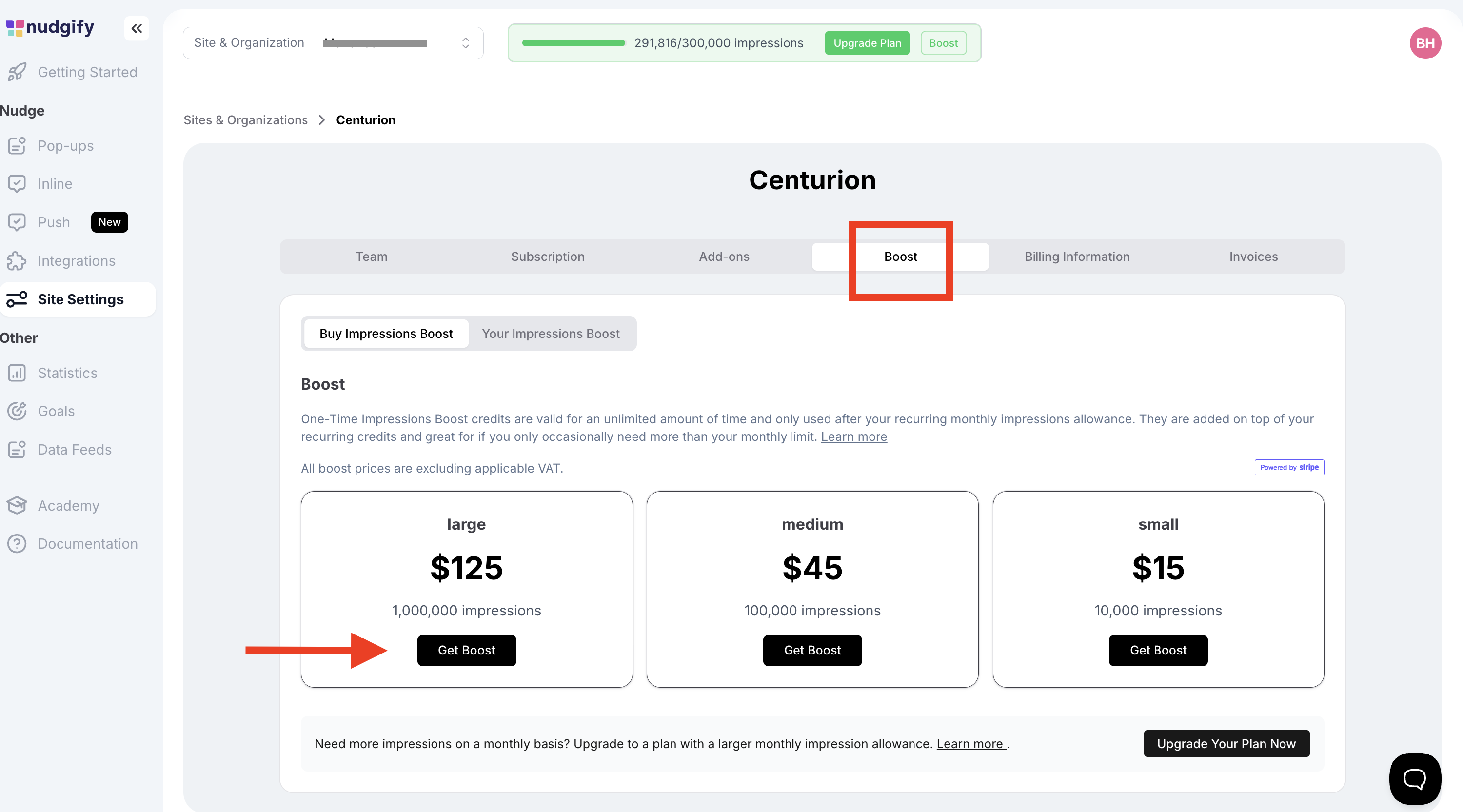Switch to Your Impressions Boost view
The image size is (1463, 812).
550,334
